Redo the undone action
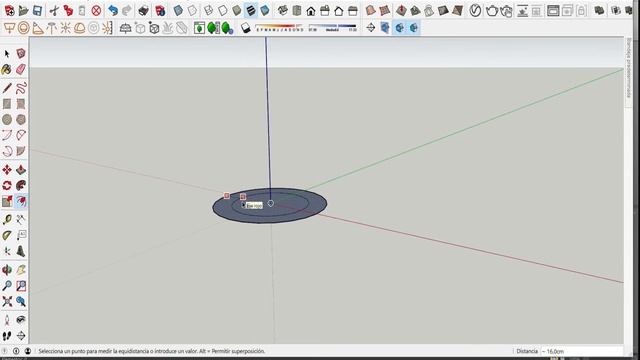The image size is (640, 360). (127, 11)
